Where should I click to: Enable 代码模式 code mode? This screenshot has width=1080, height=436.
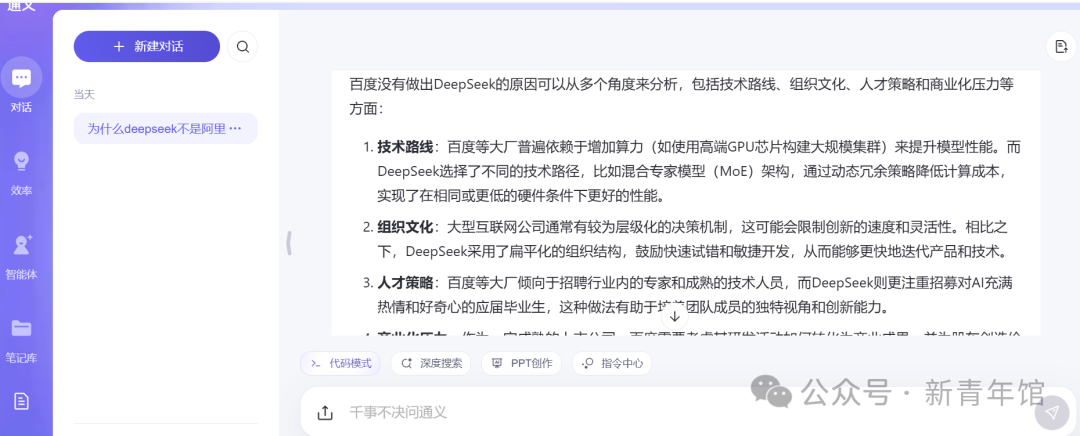coord(340,363)
